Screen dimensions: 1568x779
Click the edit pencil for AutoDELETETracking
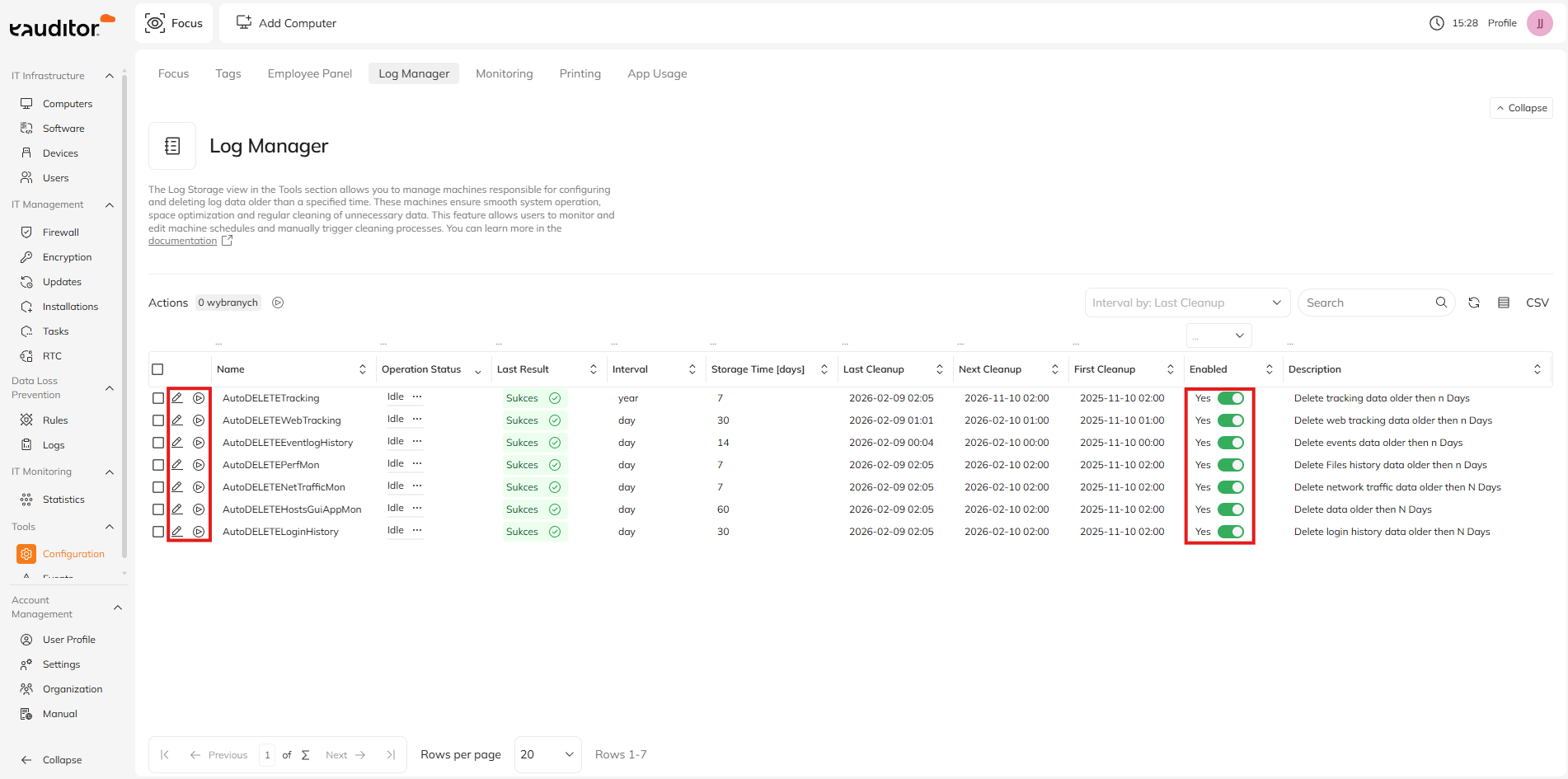[177, 398]
